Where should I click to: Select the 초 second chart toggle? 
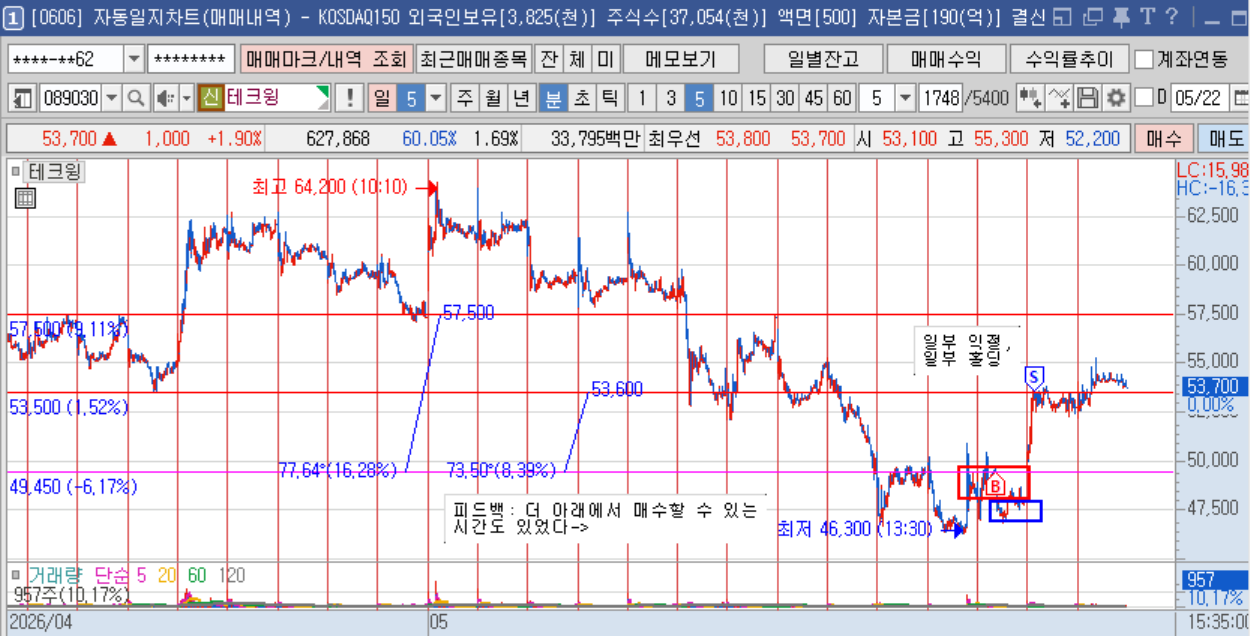point(581,98)
